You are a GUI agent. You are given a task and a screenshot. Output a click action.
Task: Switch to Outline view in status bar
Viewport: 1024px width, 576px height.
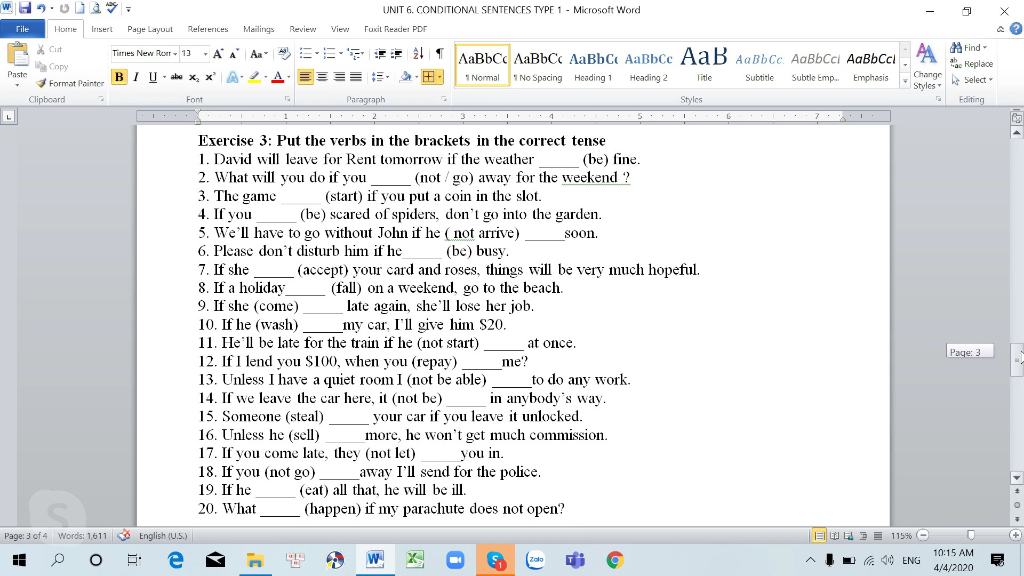(x=863, y=536)
